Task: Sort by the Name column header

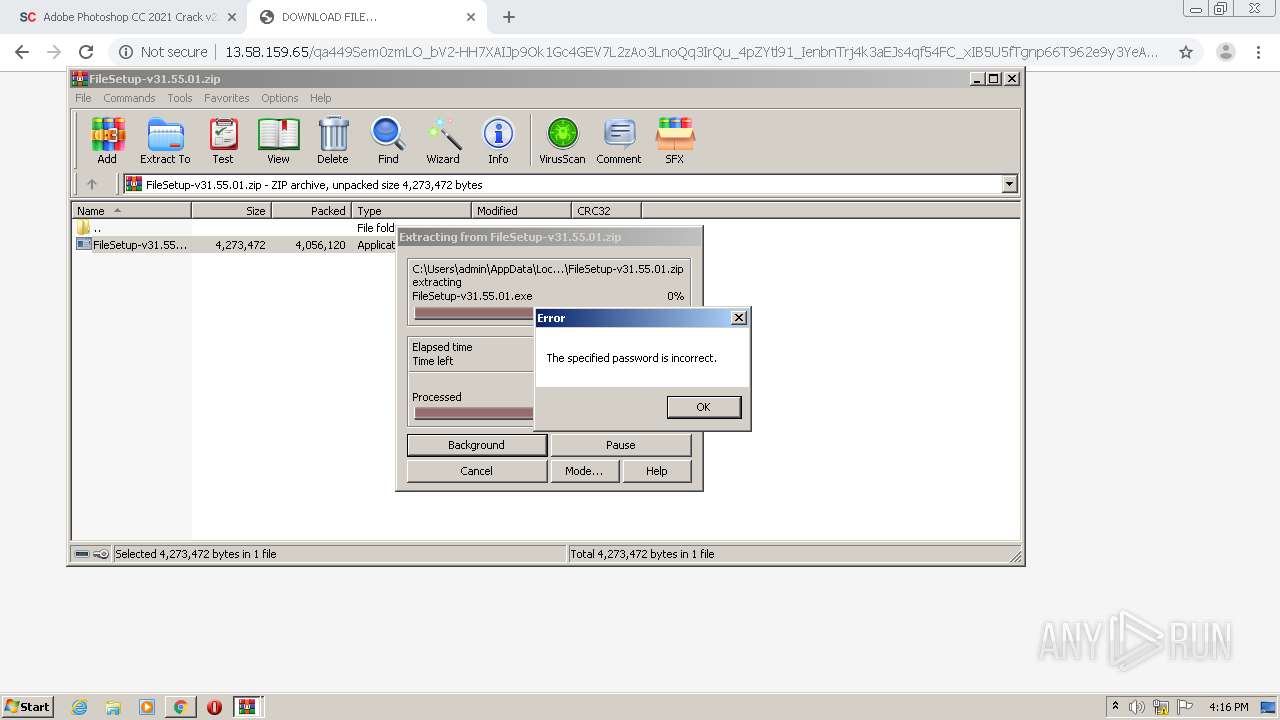Action: tap(131, 210)
